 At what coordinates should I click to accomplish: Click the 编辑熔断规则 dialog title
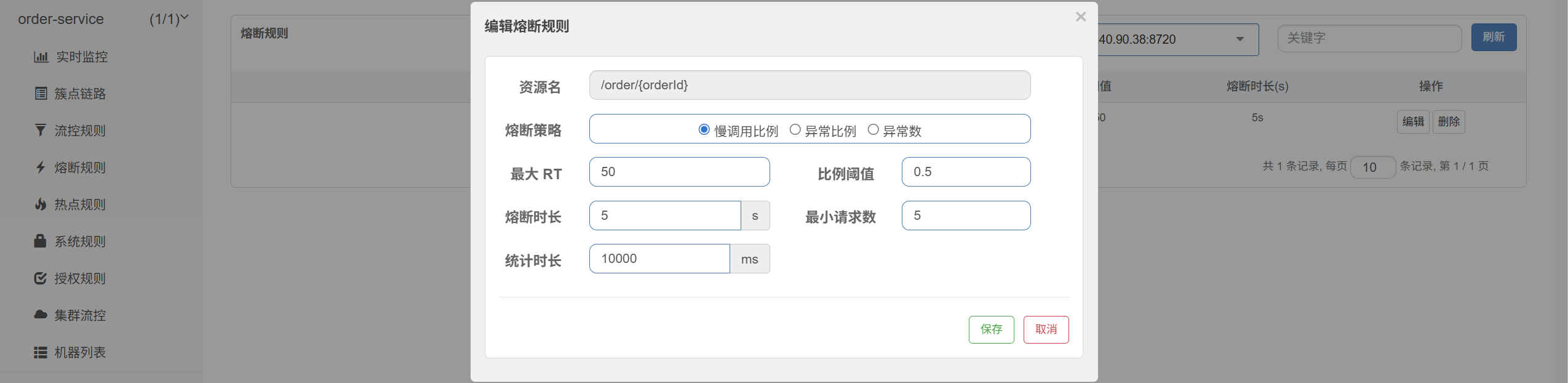pyautogui.click(x=527, y=26)
